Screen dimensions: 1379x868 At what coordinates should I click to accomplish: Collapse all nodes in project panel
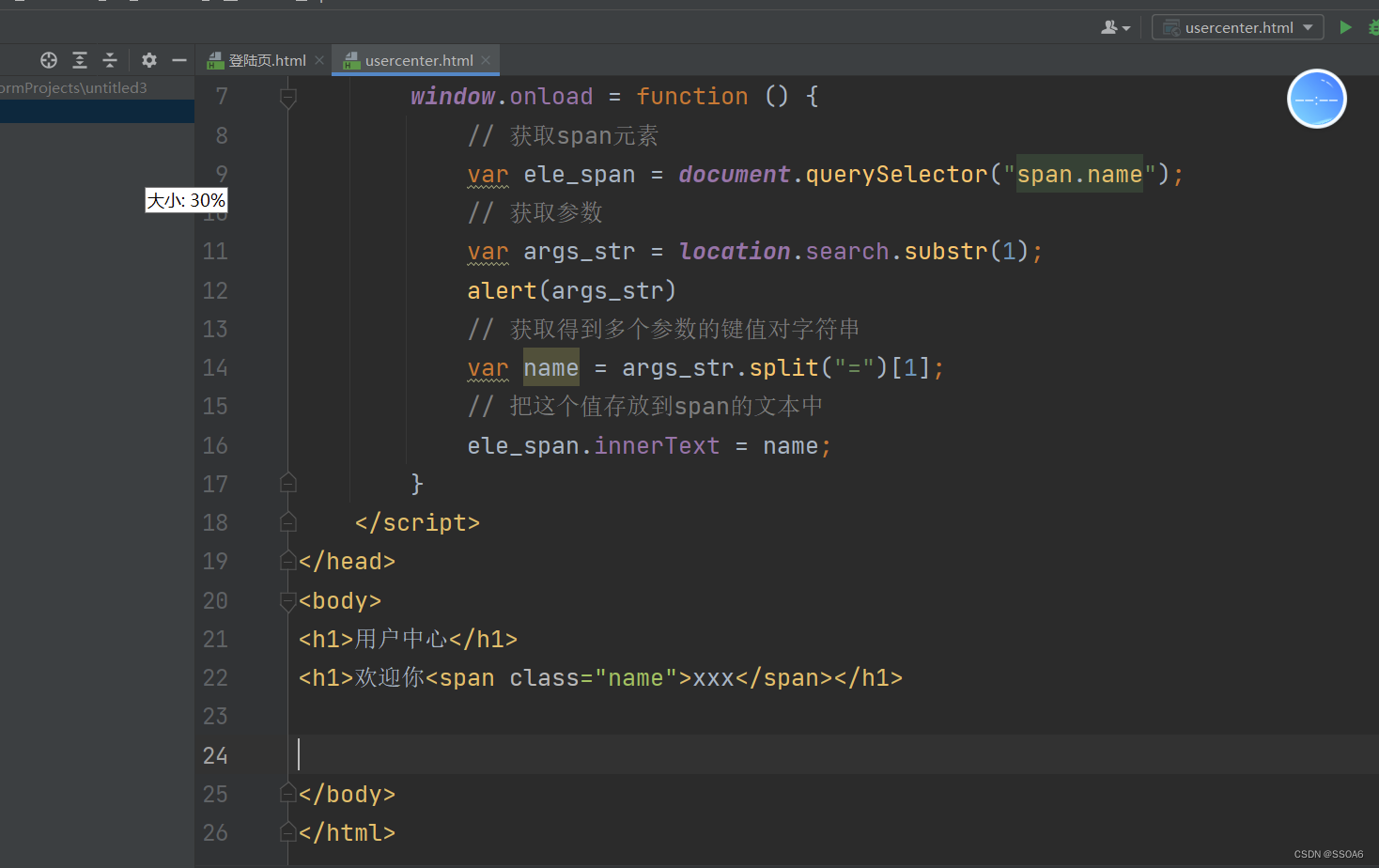[x=110, y=60]
